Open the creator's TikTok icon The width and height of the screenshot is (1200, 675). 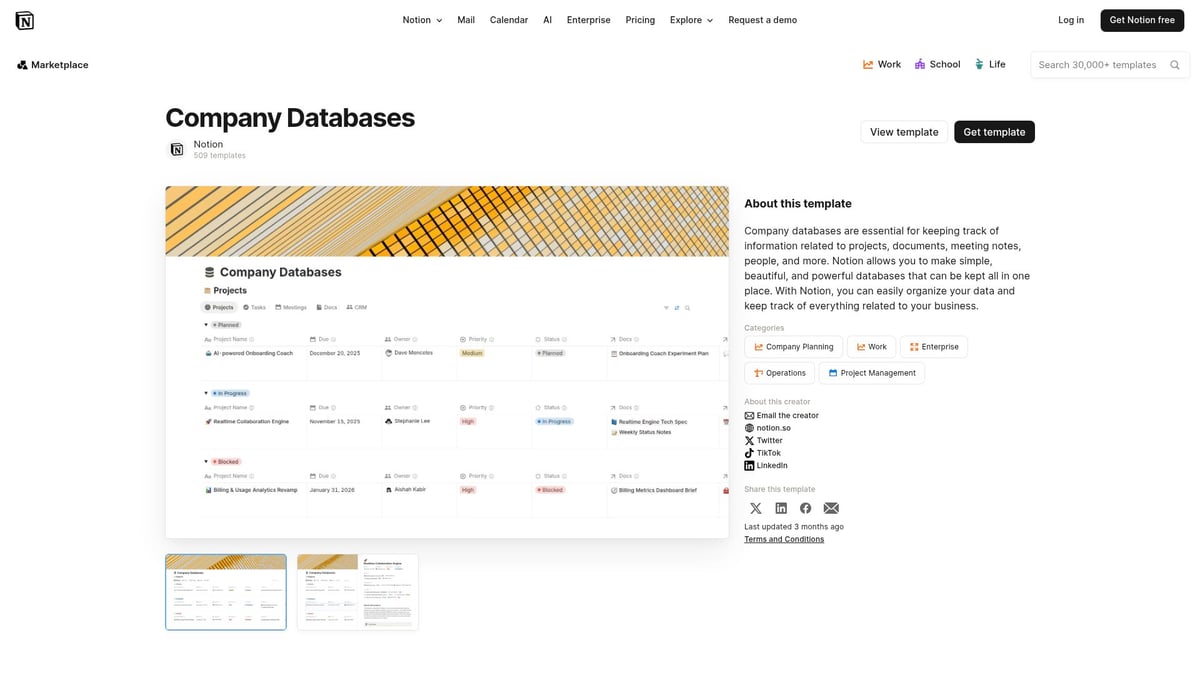[x=750, y=452]
